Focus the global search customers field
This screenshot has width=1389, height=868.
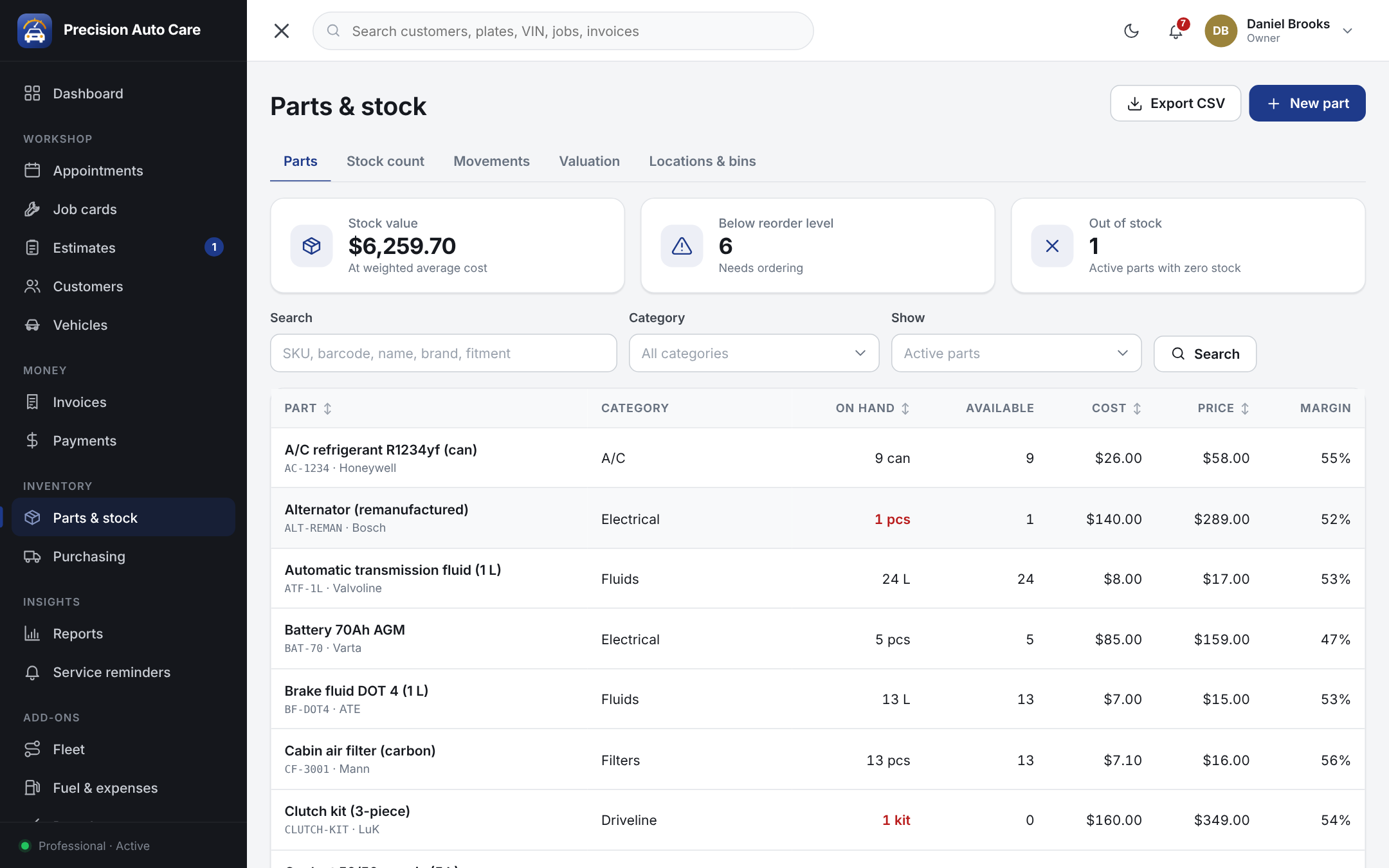click(563, 31)
